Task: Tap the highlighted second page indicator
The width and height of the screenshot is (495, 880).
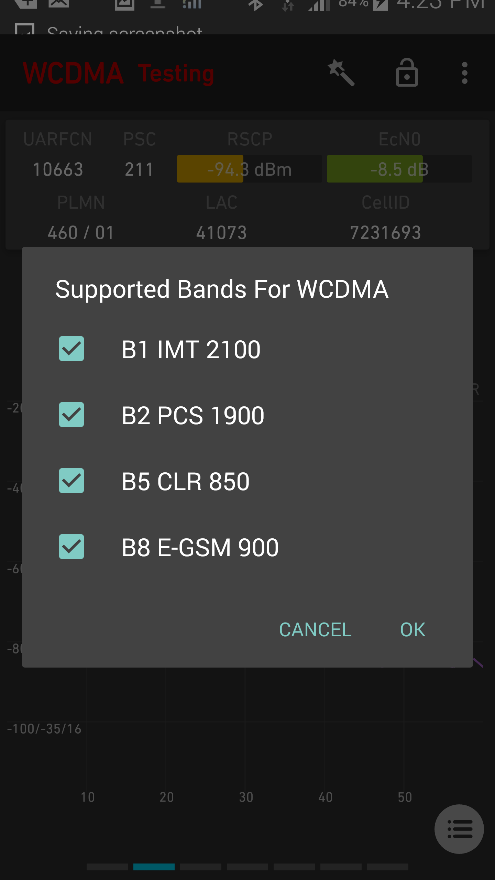Action: (x=154, y=867)
